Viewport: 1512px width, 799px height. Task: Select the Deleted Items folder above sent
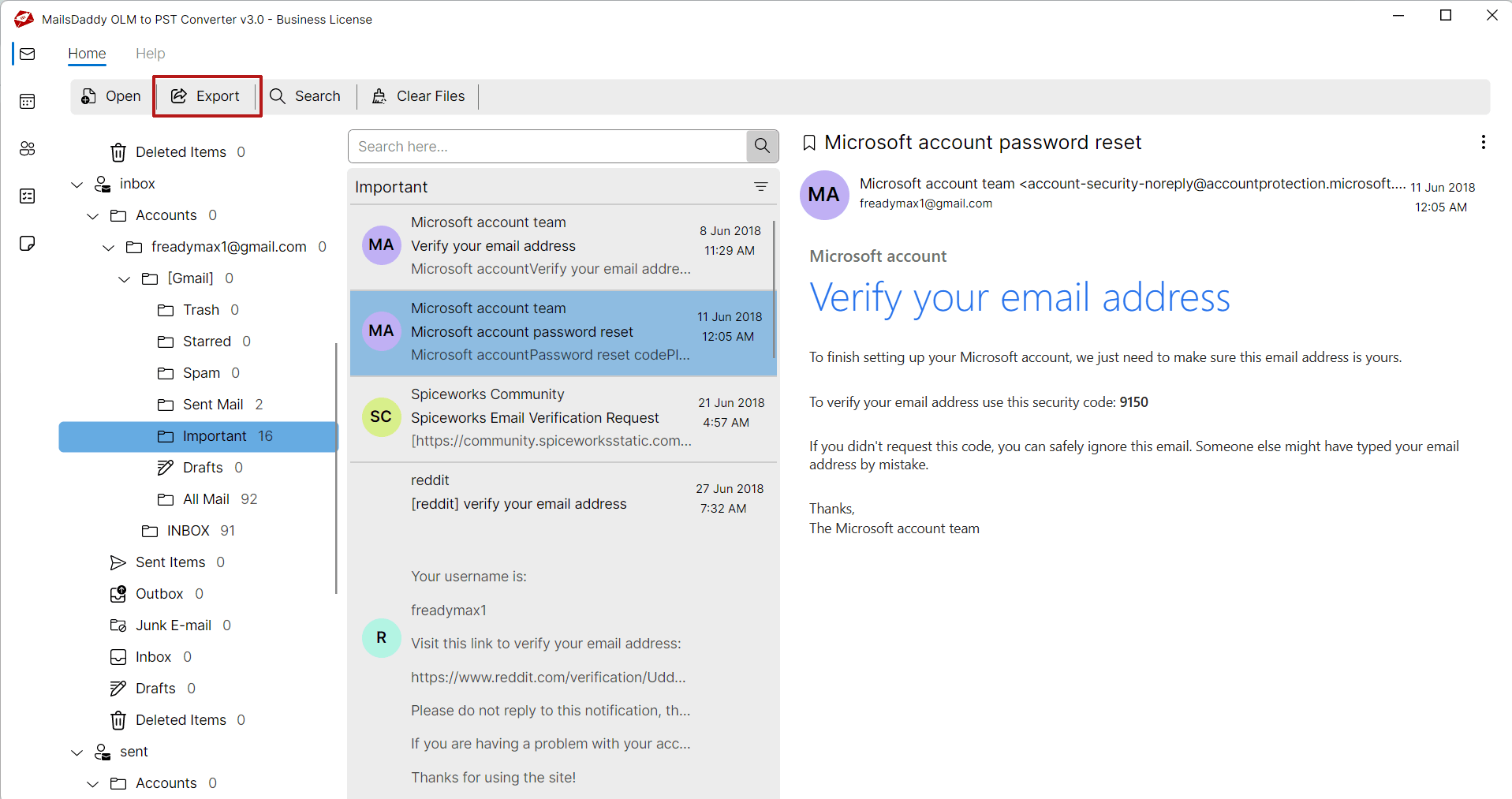tap(177, 720)
